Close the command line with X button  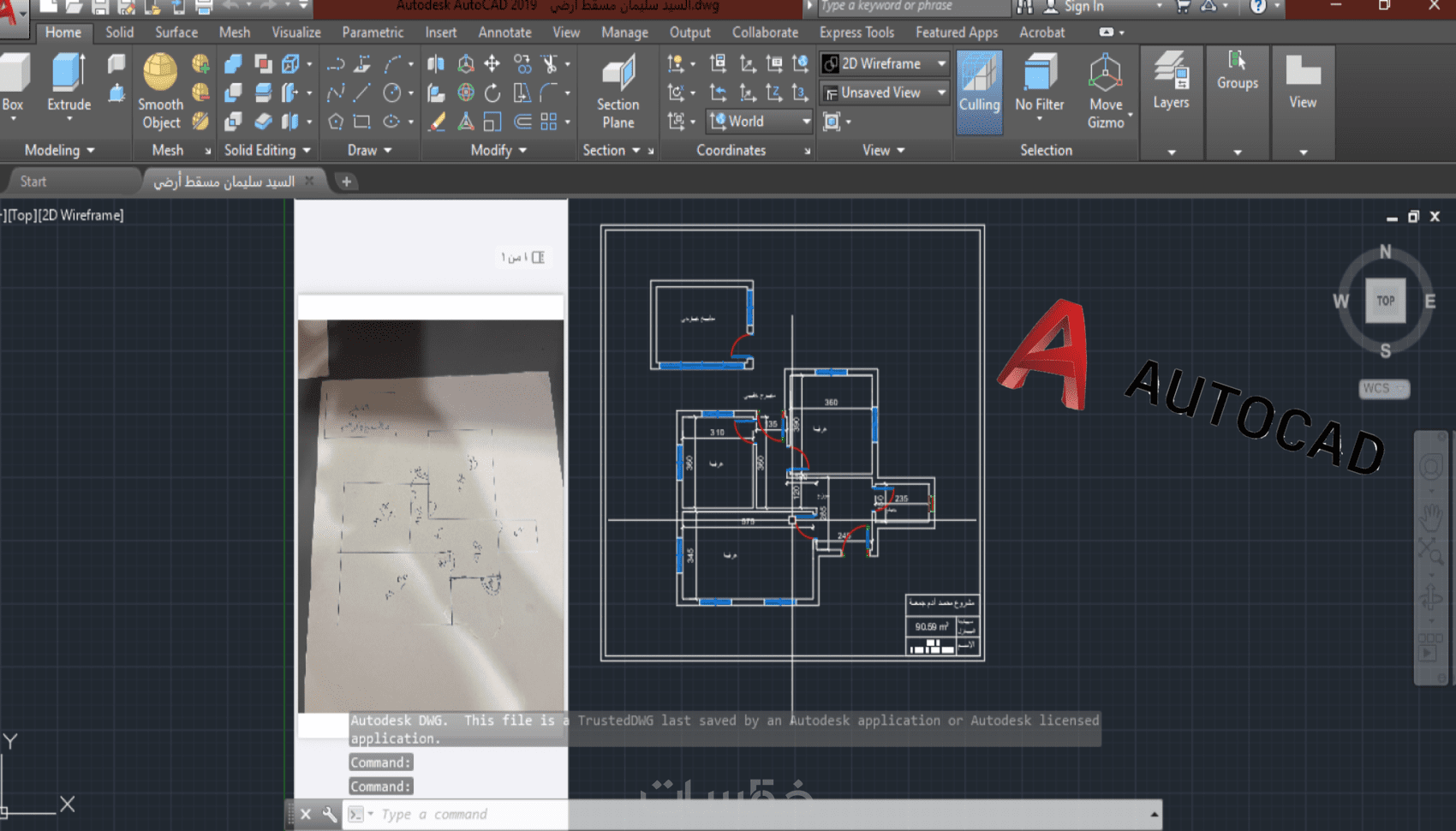[x=306, y=814]
